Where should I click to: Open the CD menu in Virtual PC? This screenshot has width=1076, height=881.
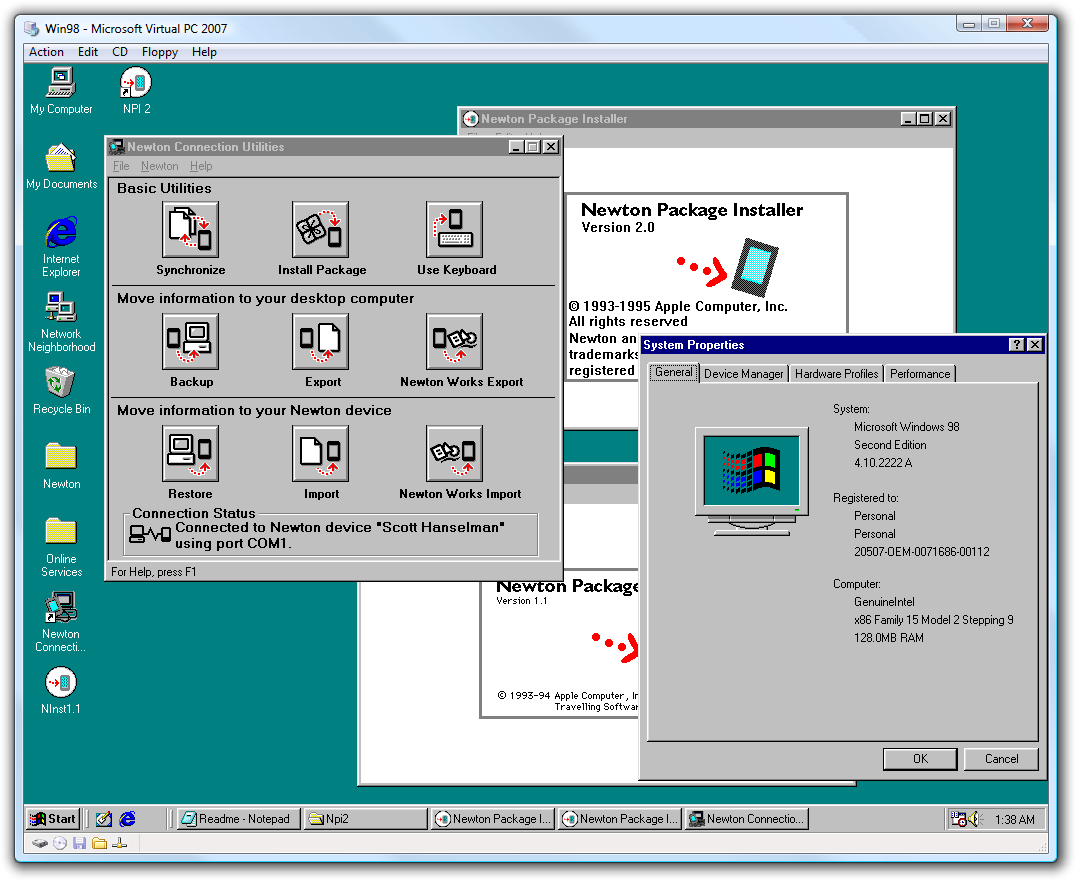pos(120,52)
